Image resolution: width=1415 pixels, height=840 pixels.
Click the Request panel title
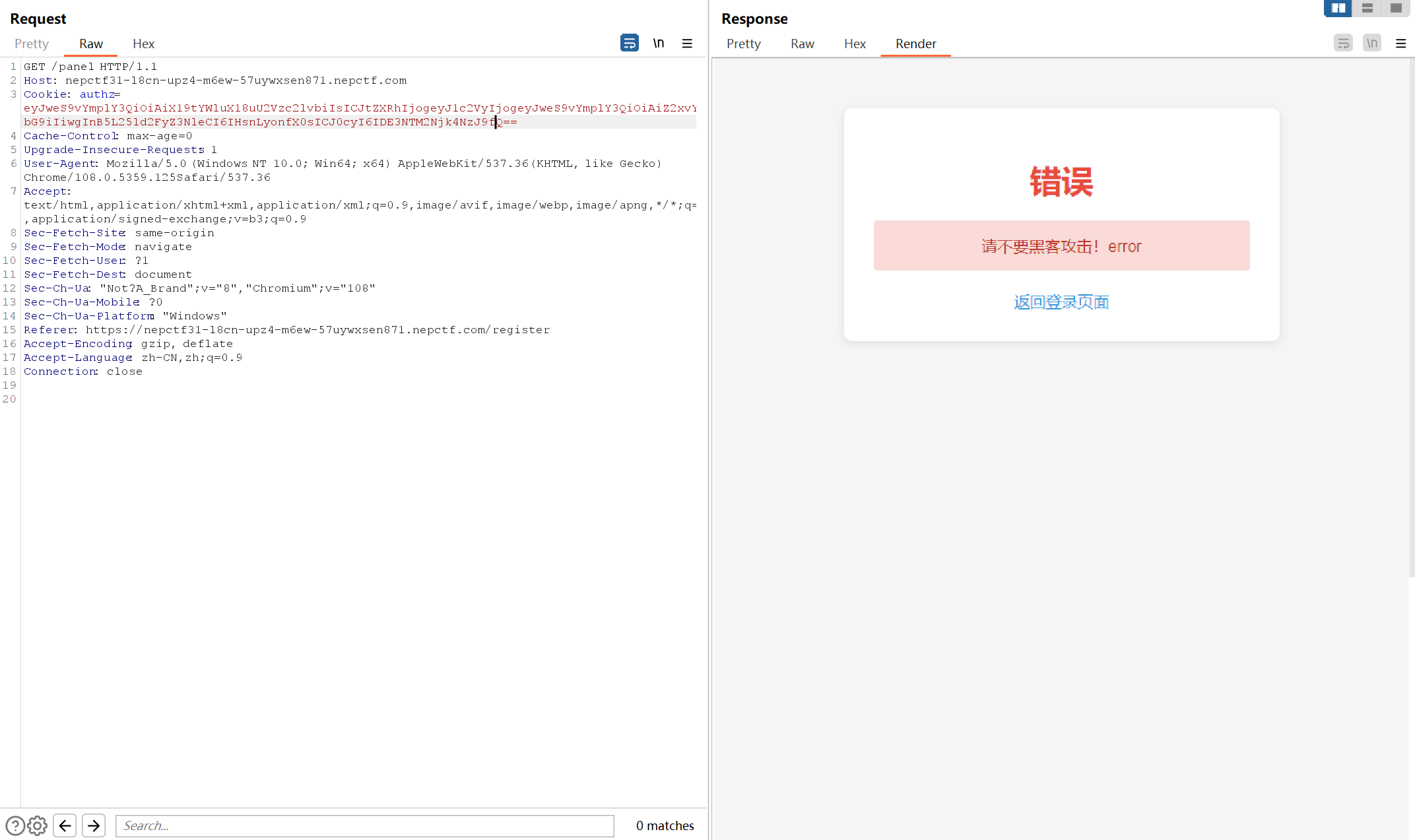[x=38, y=18]
